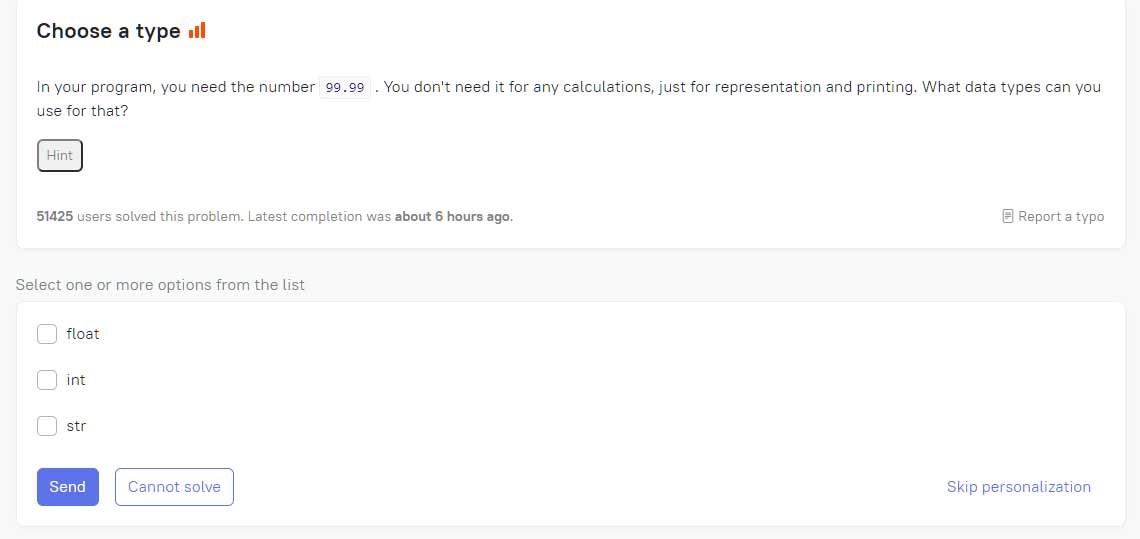
Task: Click the 51425 users solved count
Action: click(55, 216)
